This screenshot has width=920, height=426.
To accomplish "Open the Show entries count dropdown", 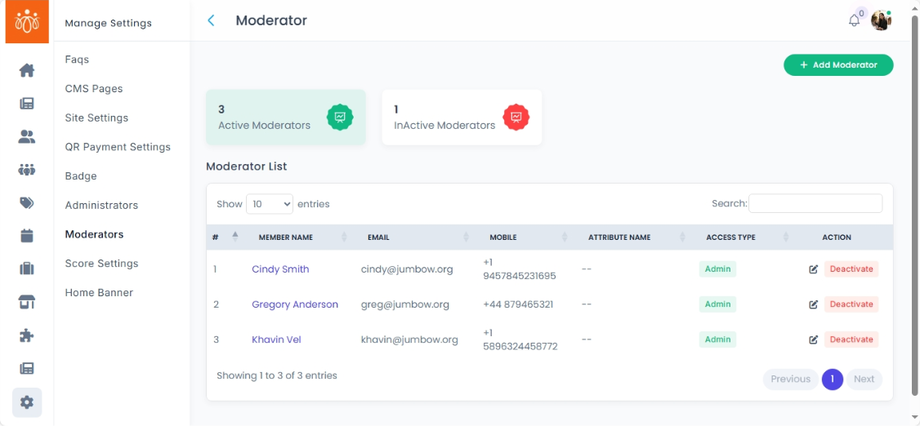I will pyautogui.click(x=269, y=204).
